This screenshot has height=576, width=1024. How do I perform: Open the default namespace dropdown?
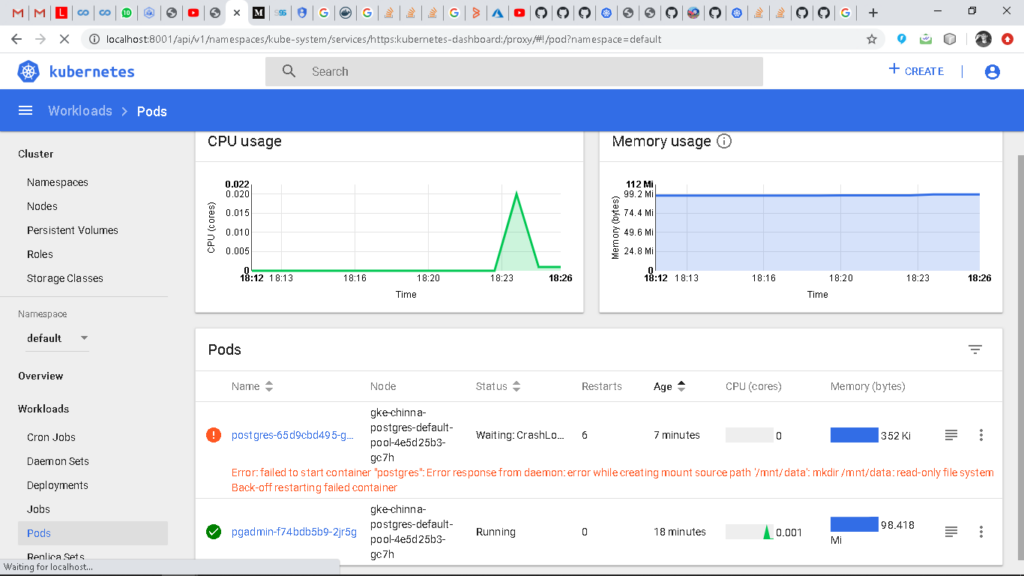point(57,338)
